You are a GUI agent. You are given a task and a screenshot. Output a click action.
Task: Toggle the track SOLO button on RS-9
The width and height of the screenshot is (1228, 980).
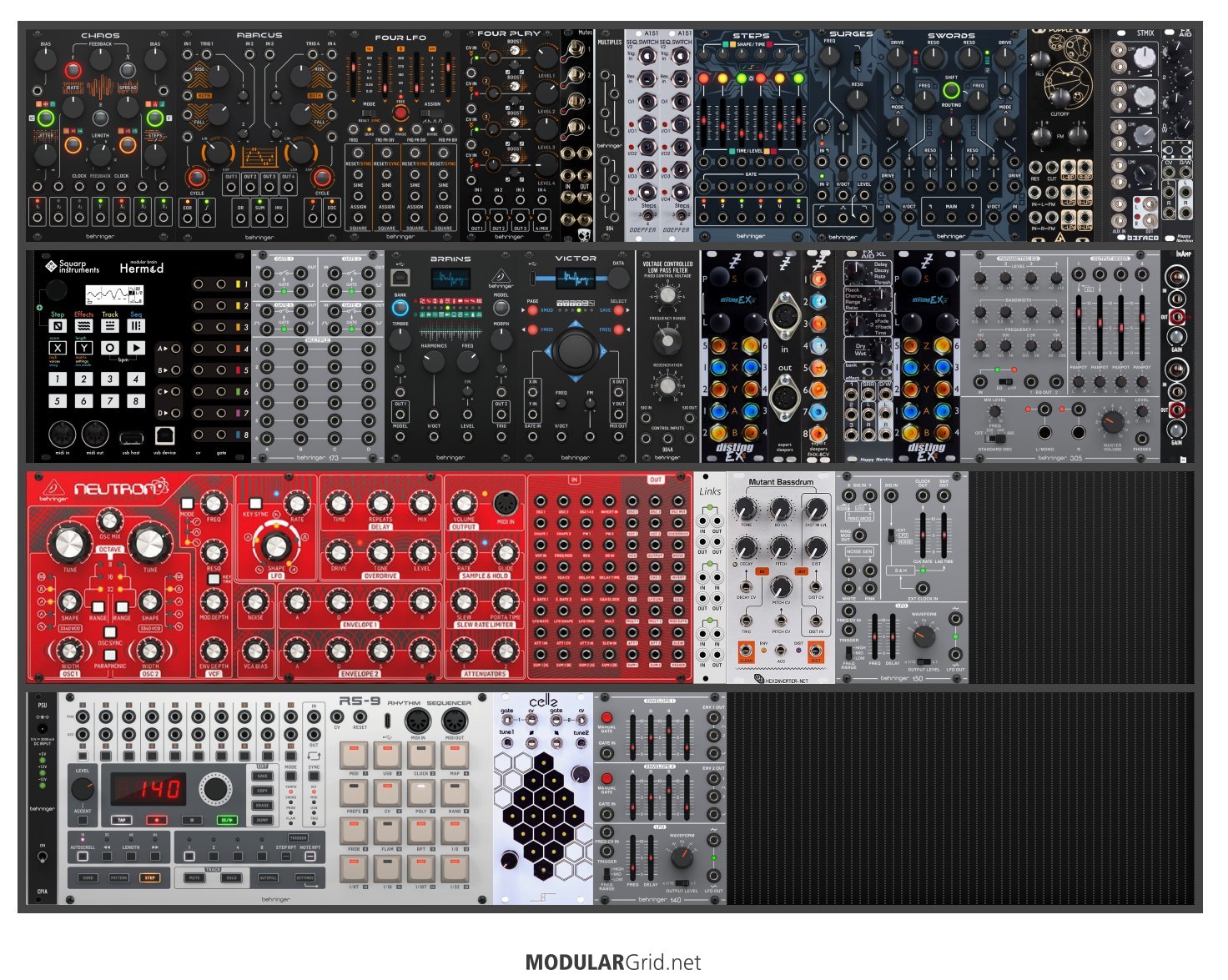pos(231,877)
